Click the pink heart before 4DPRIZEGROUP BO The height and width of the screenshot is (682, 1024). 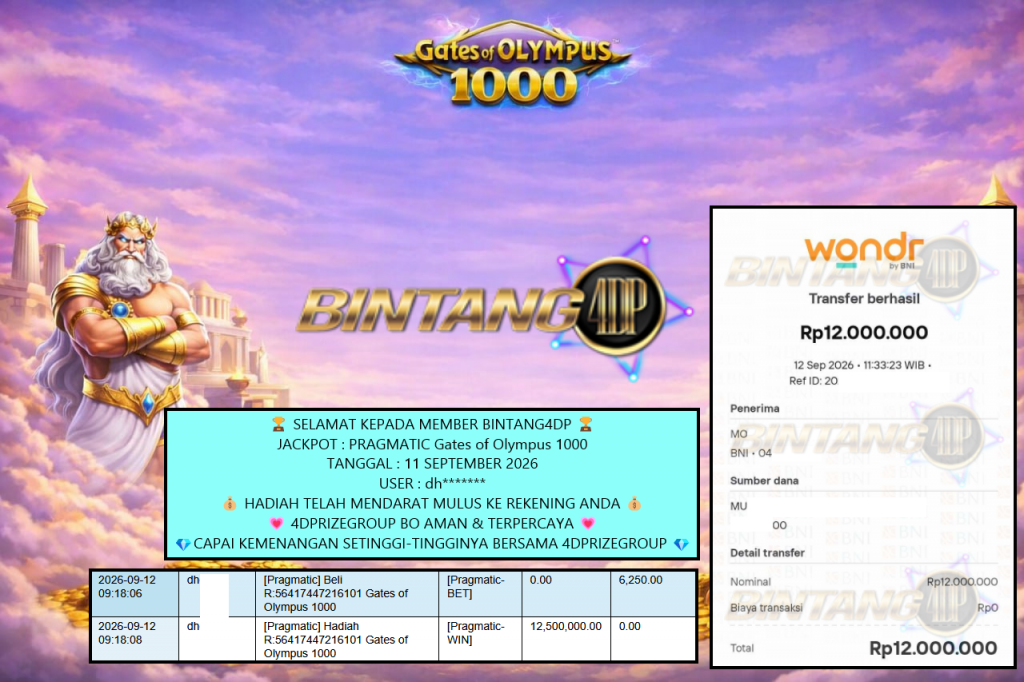pos(277,524)
